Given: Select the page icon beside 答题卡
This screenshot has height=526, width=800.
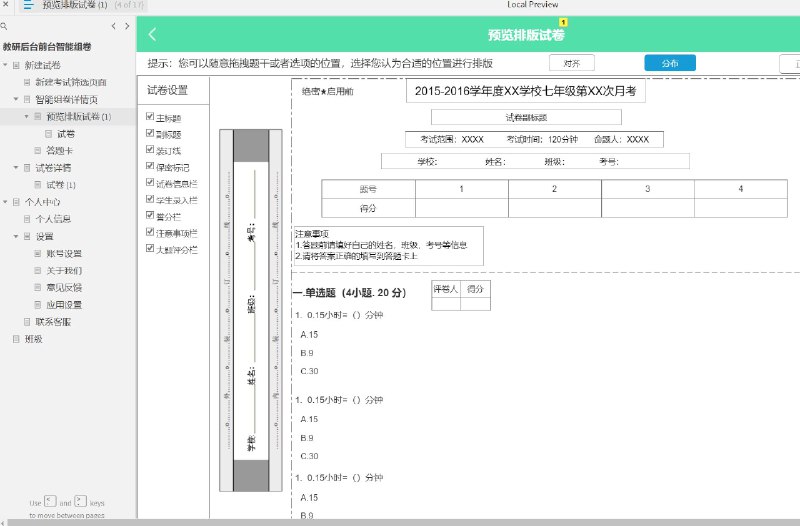Looking at the screenshot, I should [38, 151].
